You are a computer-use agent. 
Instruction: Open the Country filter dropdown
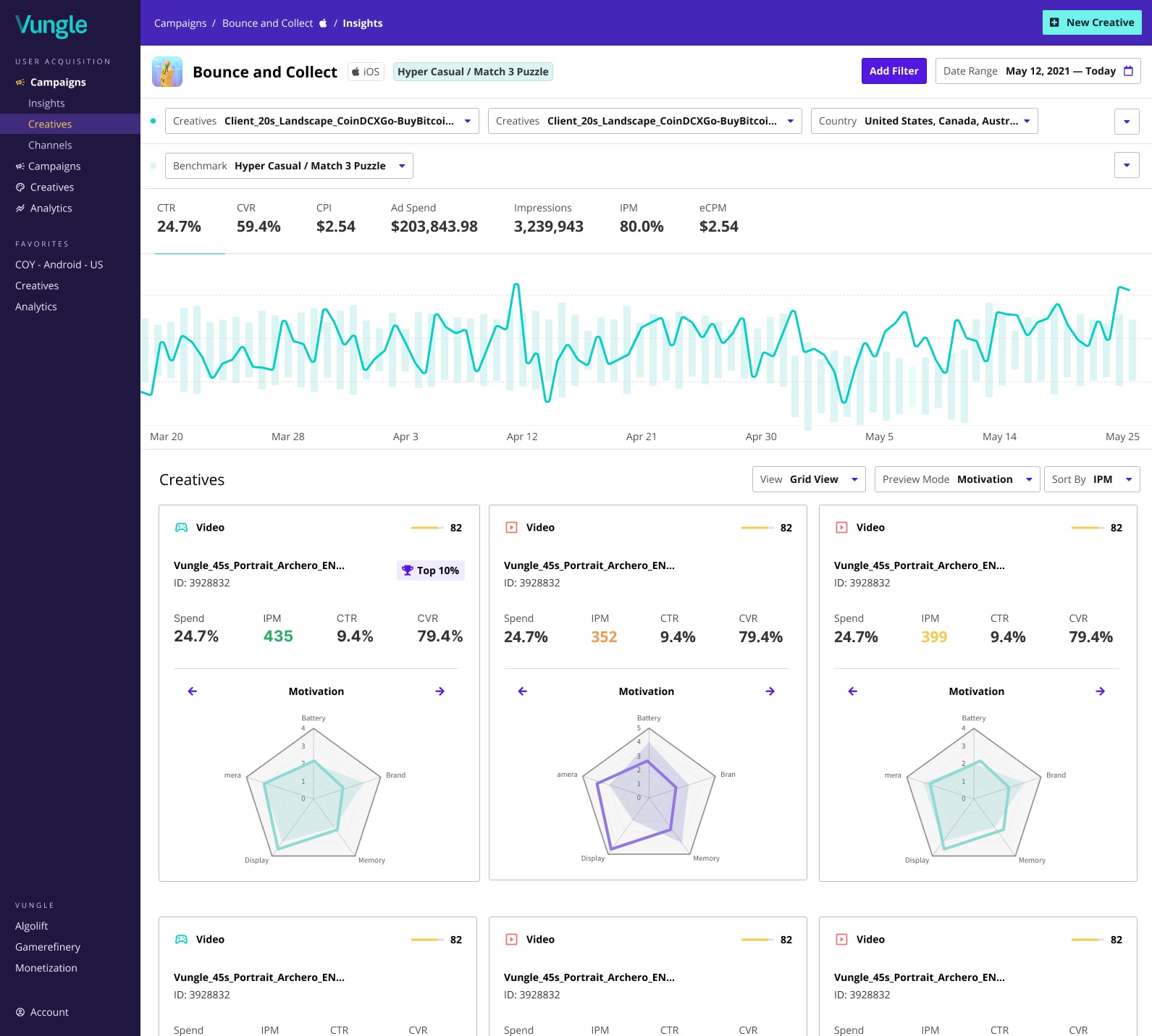coord(925,121)
